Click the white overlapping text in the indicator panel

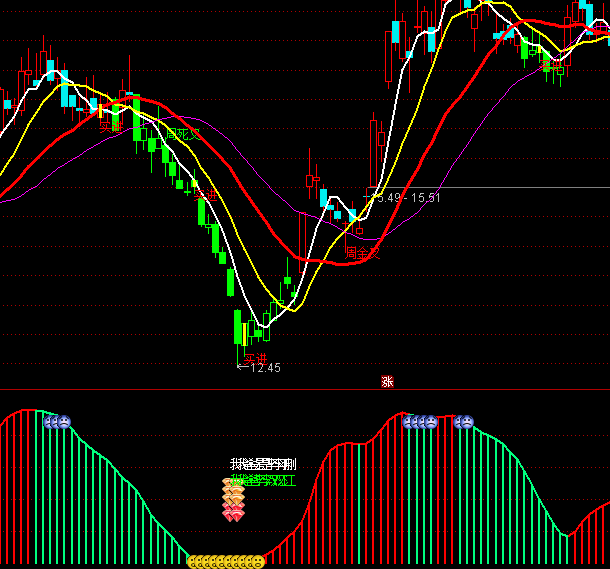(x=262, y=464)
